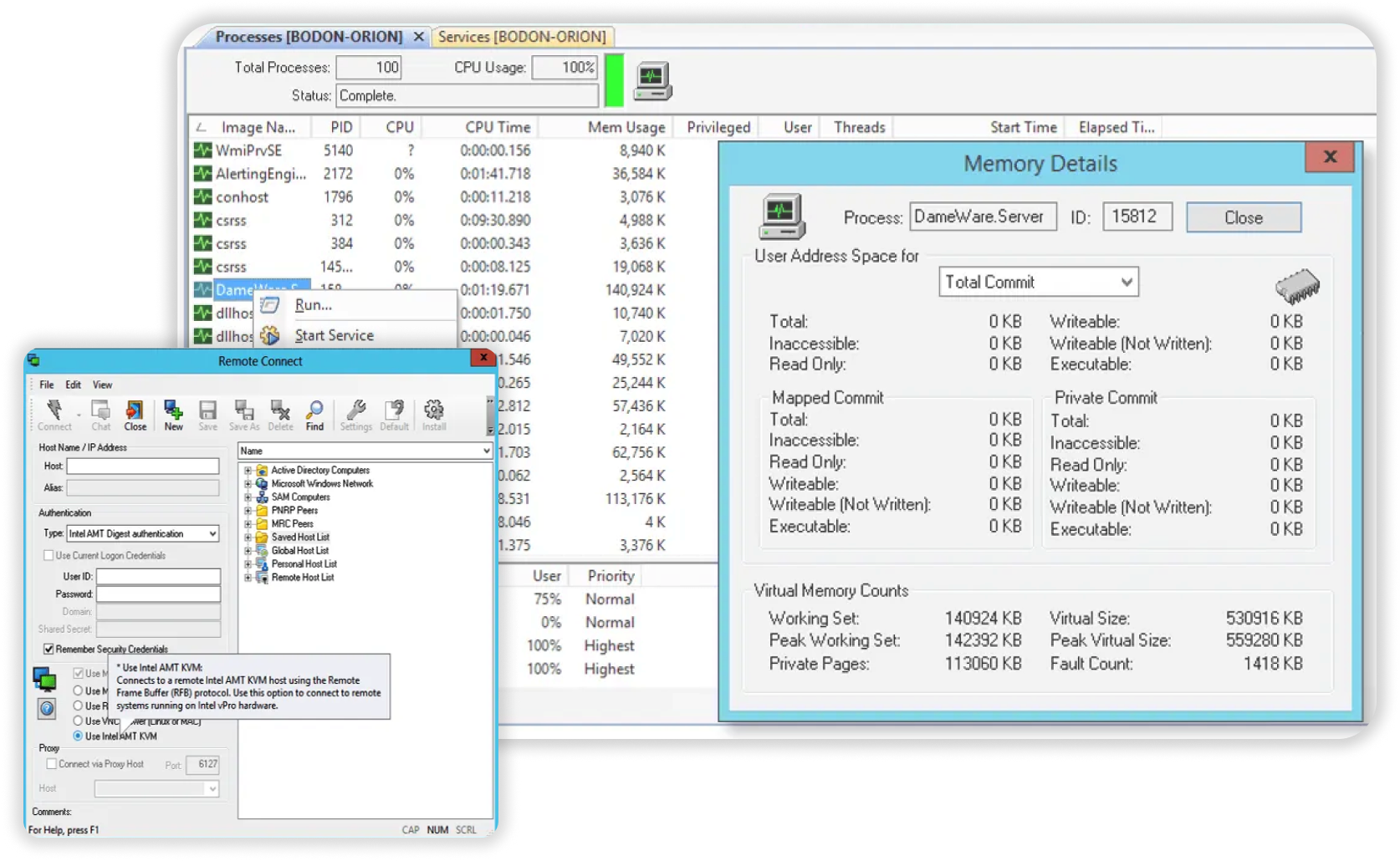Click the Connect lightning icon in Remote Connect

(54, 410)
